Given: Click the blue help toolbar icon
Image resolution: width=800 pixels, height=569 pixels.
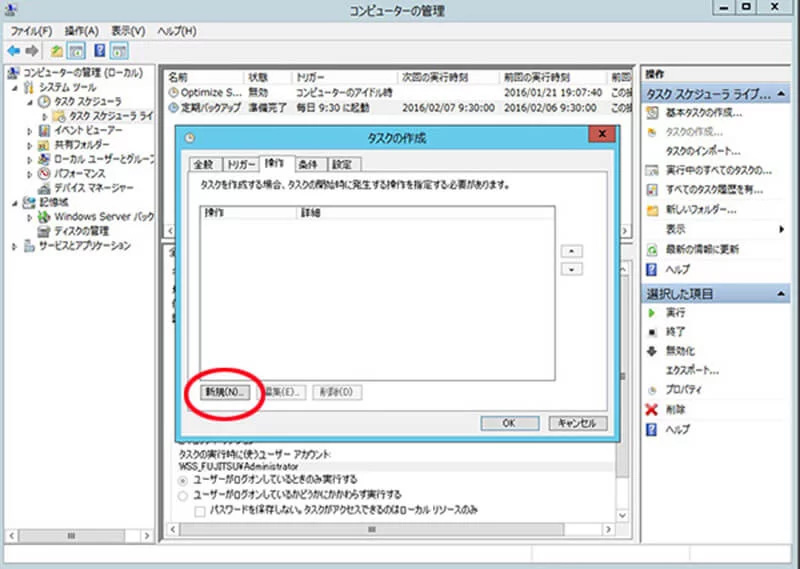Looking at the screenshot, I should pos(100,50).
